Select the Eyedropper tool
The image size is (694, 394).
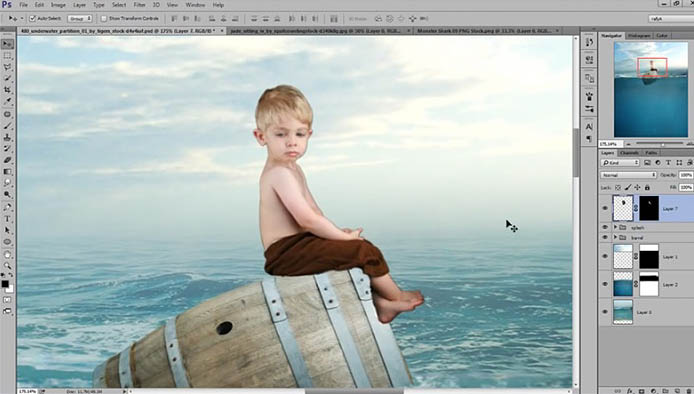click(8, 101)
